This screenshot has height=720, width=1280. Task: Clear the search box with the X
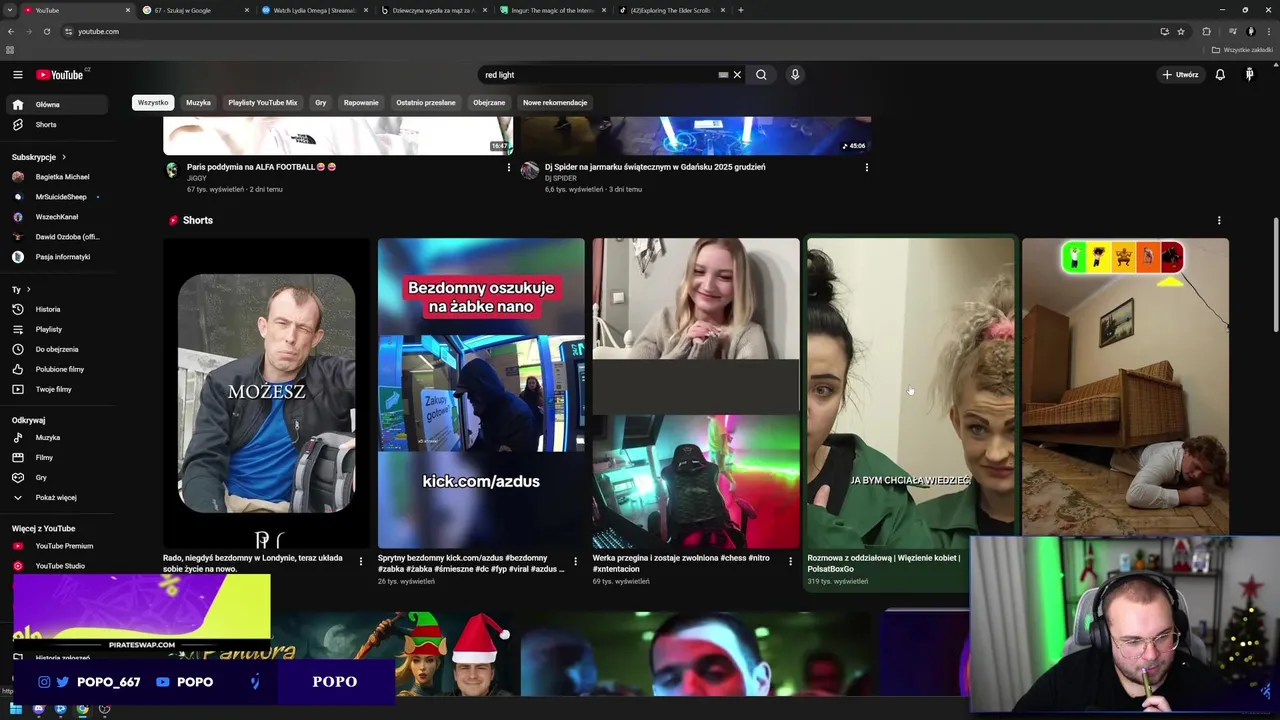click(737, 75)
